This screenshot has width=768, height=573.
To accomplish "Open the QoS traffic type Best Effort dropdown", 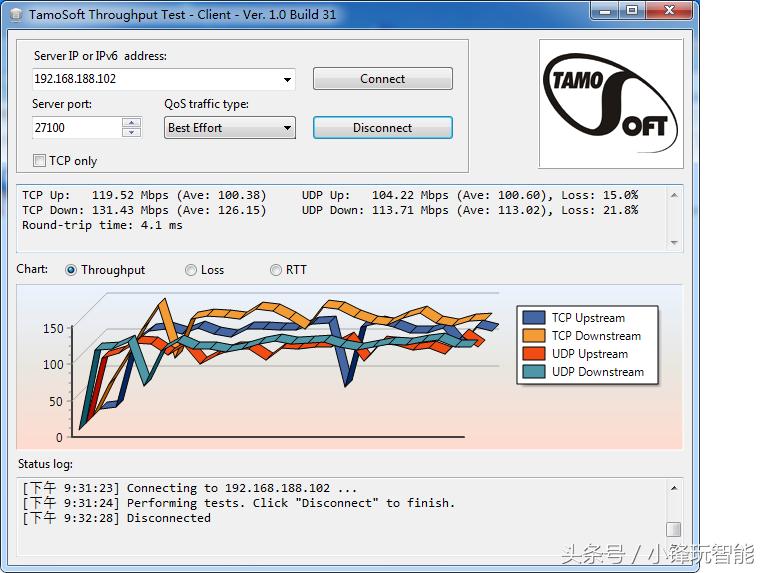I will (230, 128).
